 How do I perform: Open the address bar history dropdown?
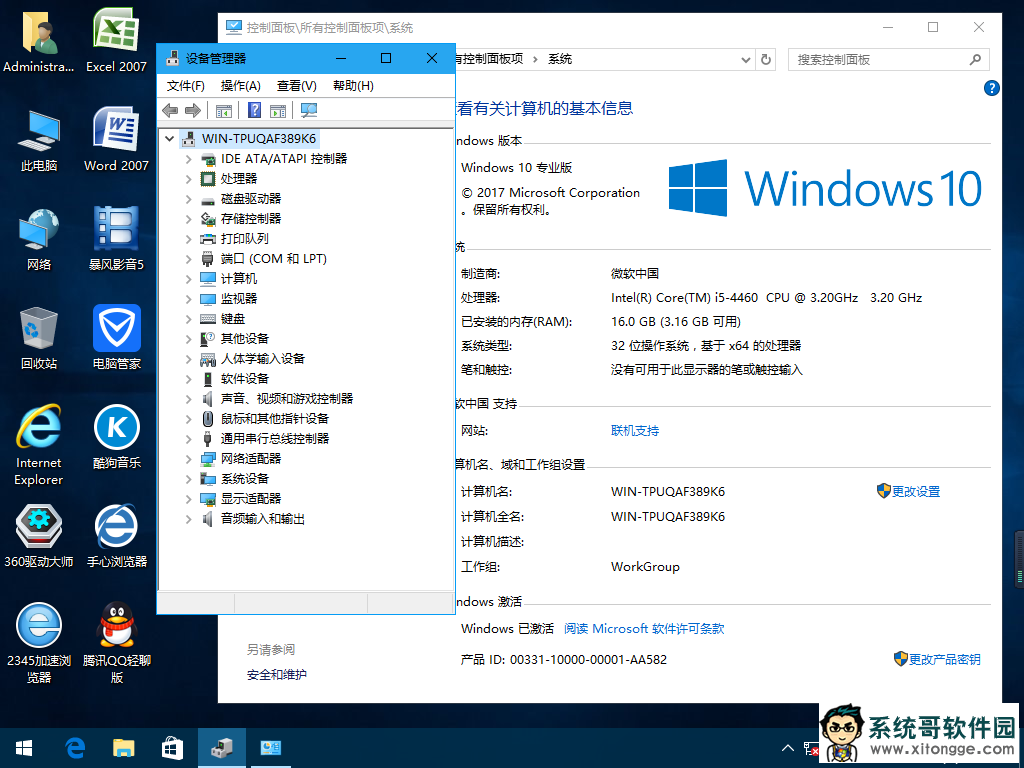point(745,59)
